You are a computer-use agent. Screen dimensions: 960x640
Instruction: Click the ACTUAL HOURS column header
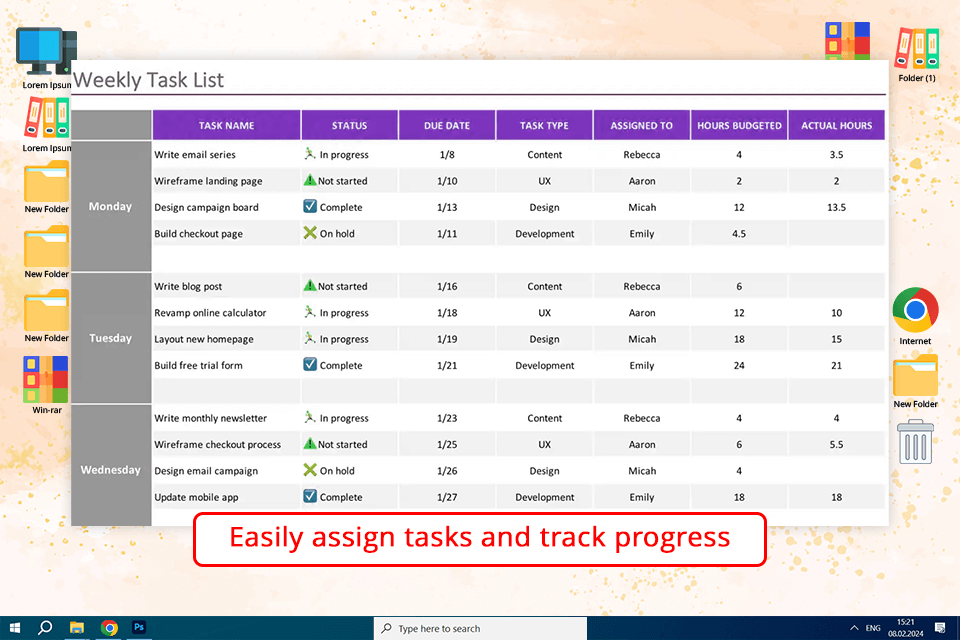836,125
